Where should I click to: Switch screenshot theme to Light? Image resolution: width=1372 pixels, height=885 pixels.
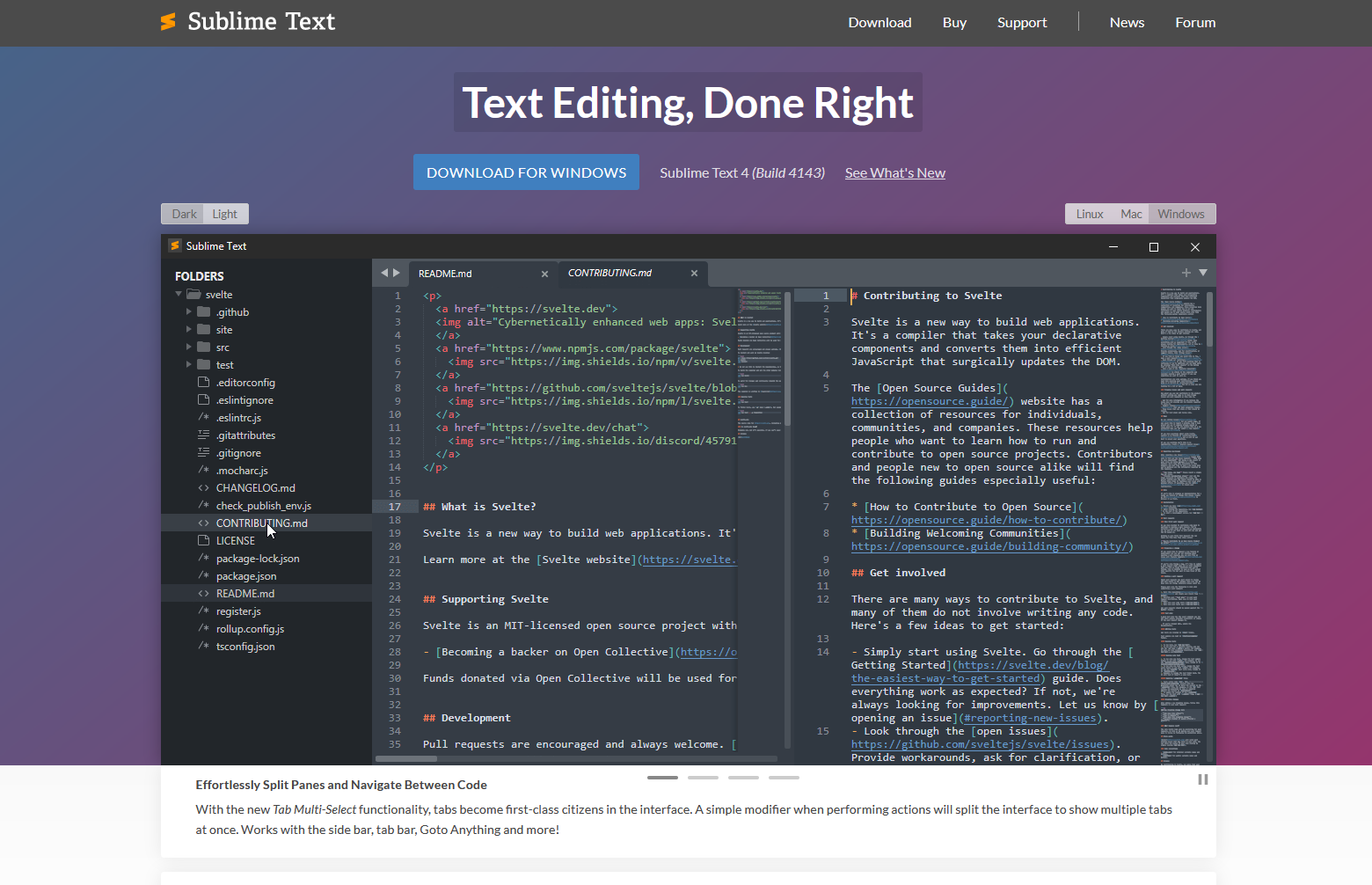225,214
